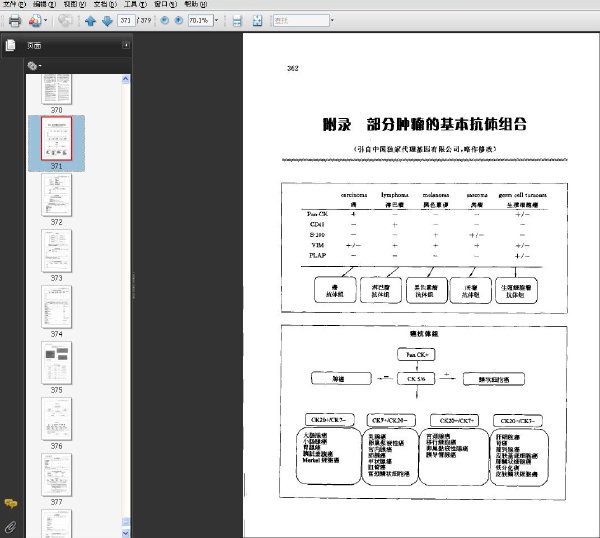Open the Attachments paperclip icon
This screenshot has width=600, height=538.
(10, 527)
